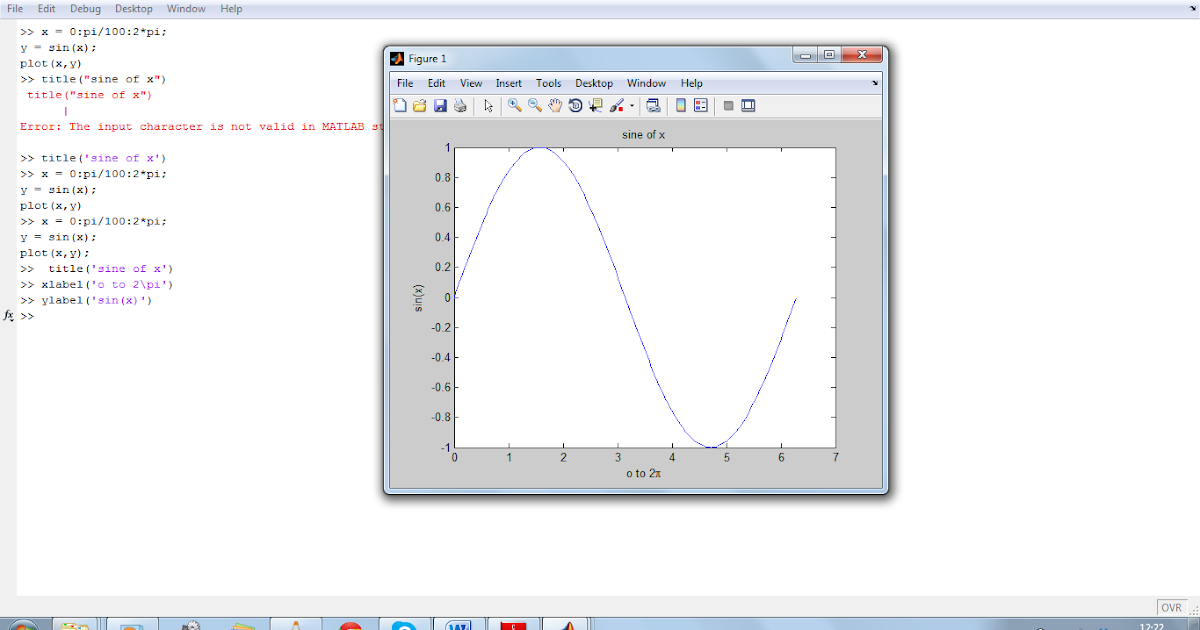Expand the figure menu overflow chevron
The height and width of the screenshot is (630, 1200).
[x=875, y=84]
